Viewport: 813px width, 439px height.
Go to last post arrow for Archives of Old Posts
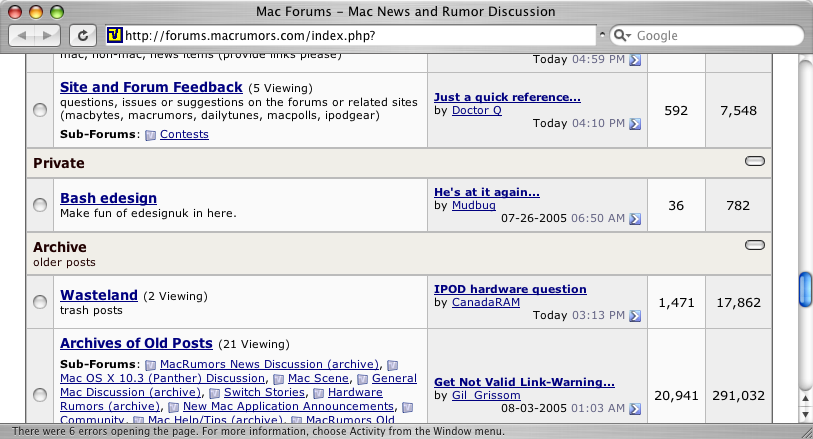tap(635, 409)
